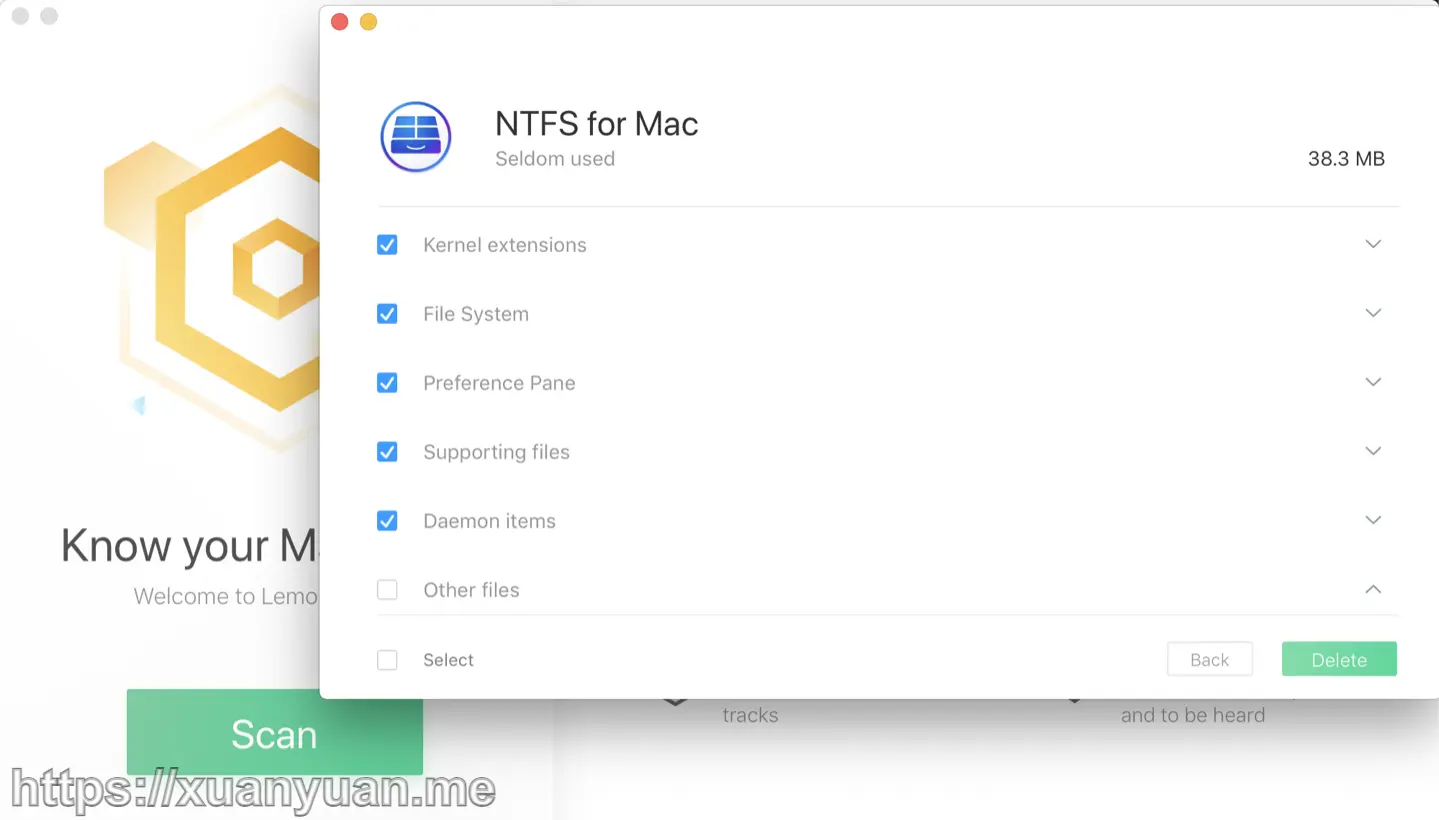
Task: Uncheck the Supporting files checkbox
Action: tap(387, 452)
